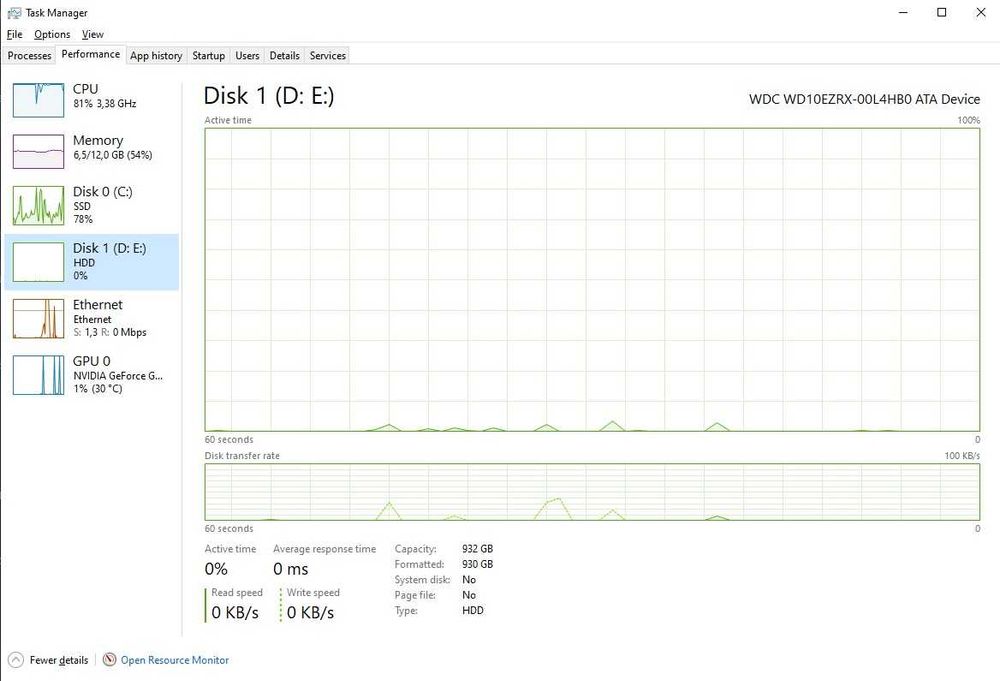This screenshot has height=681, width=1000.
Task: Click the NVIDIA GeForce GPU label
Action: (x=118, y=376)
